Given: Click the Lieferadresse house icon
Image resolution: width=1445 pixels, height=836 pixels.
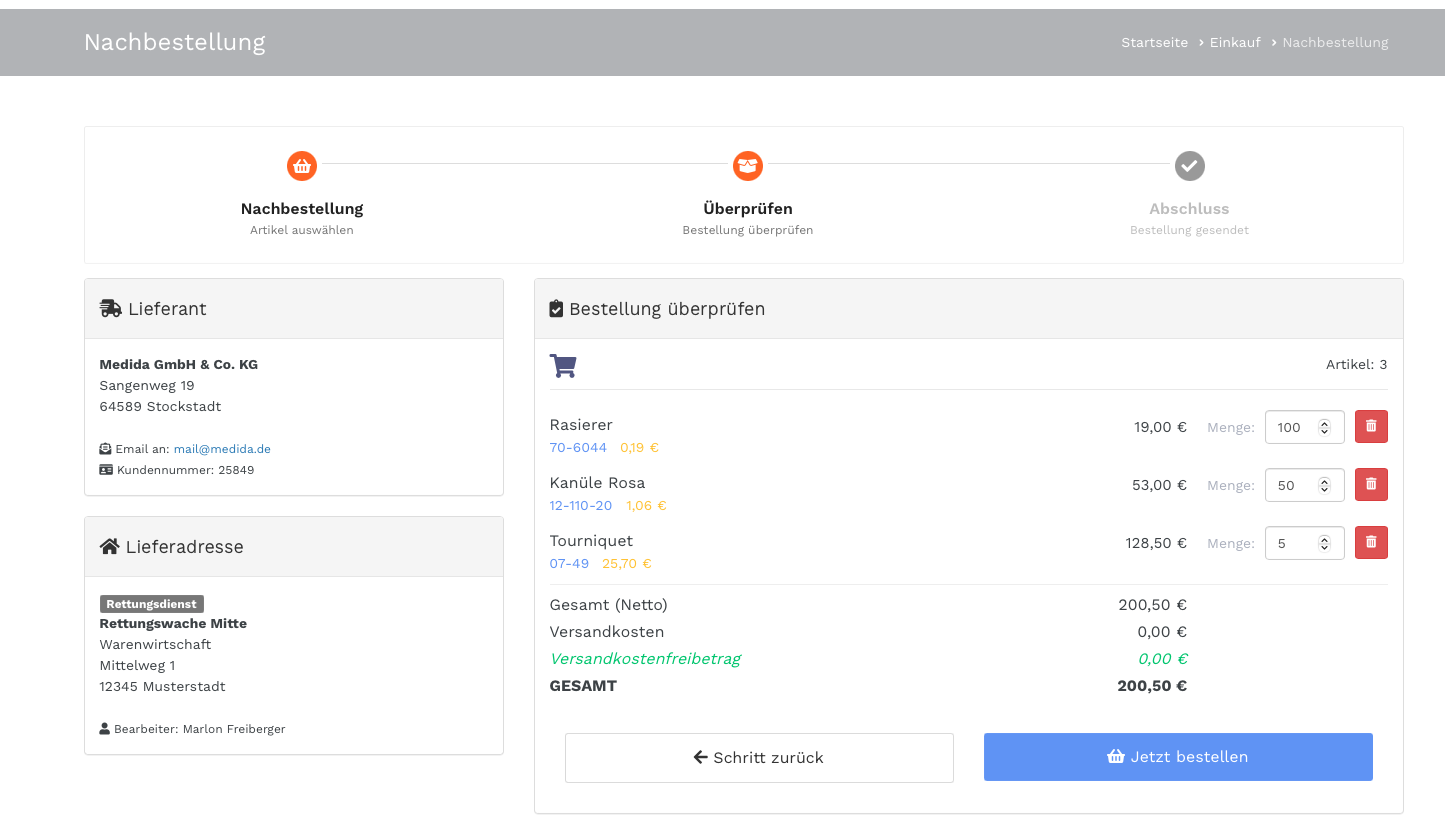Looking at the screenshot, I should [x=110, y=547].
